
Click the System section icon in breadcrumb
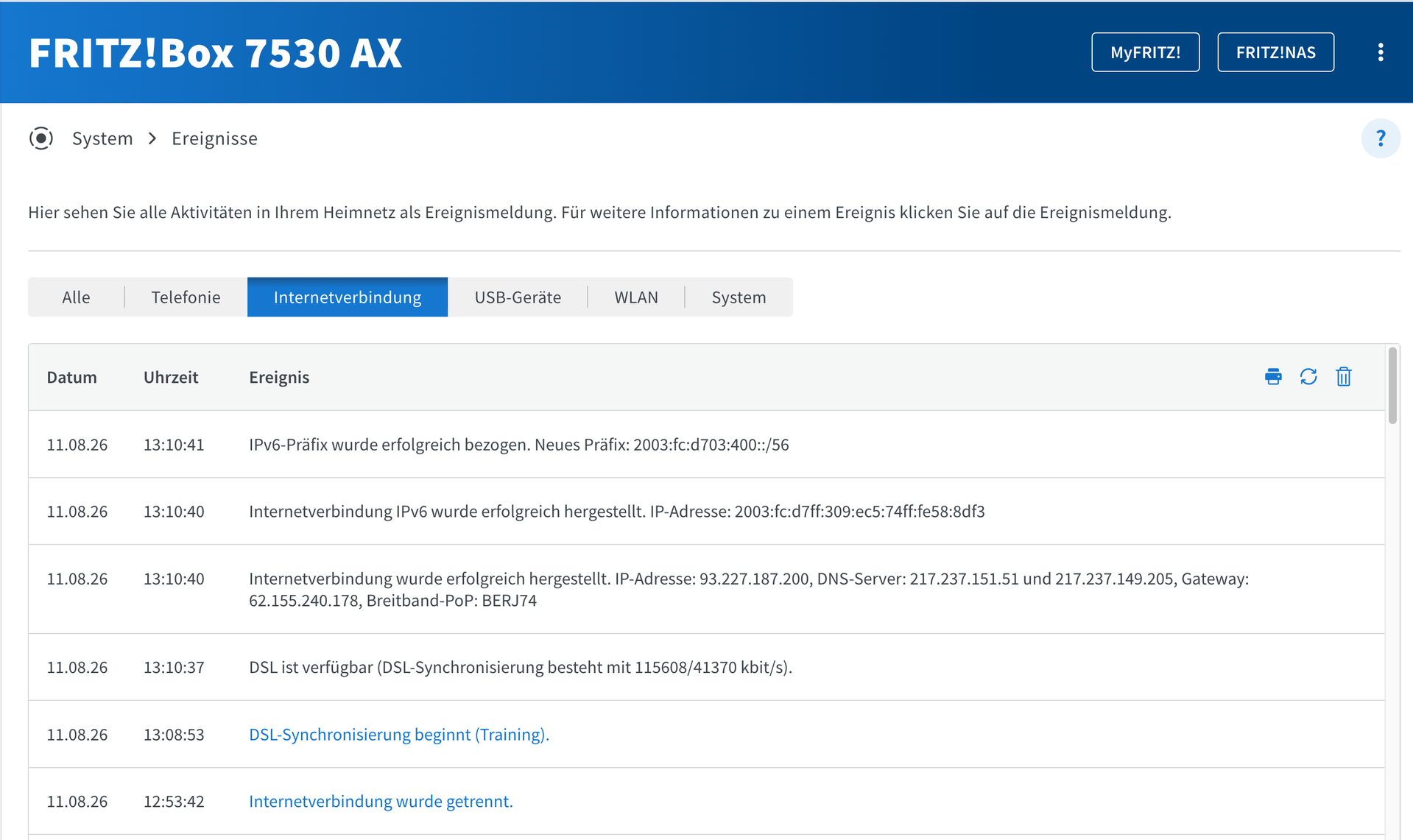[41, 138]
